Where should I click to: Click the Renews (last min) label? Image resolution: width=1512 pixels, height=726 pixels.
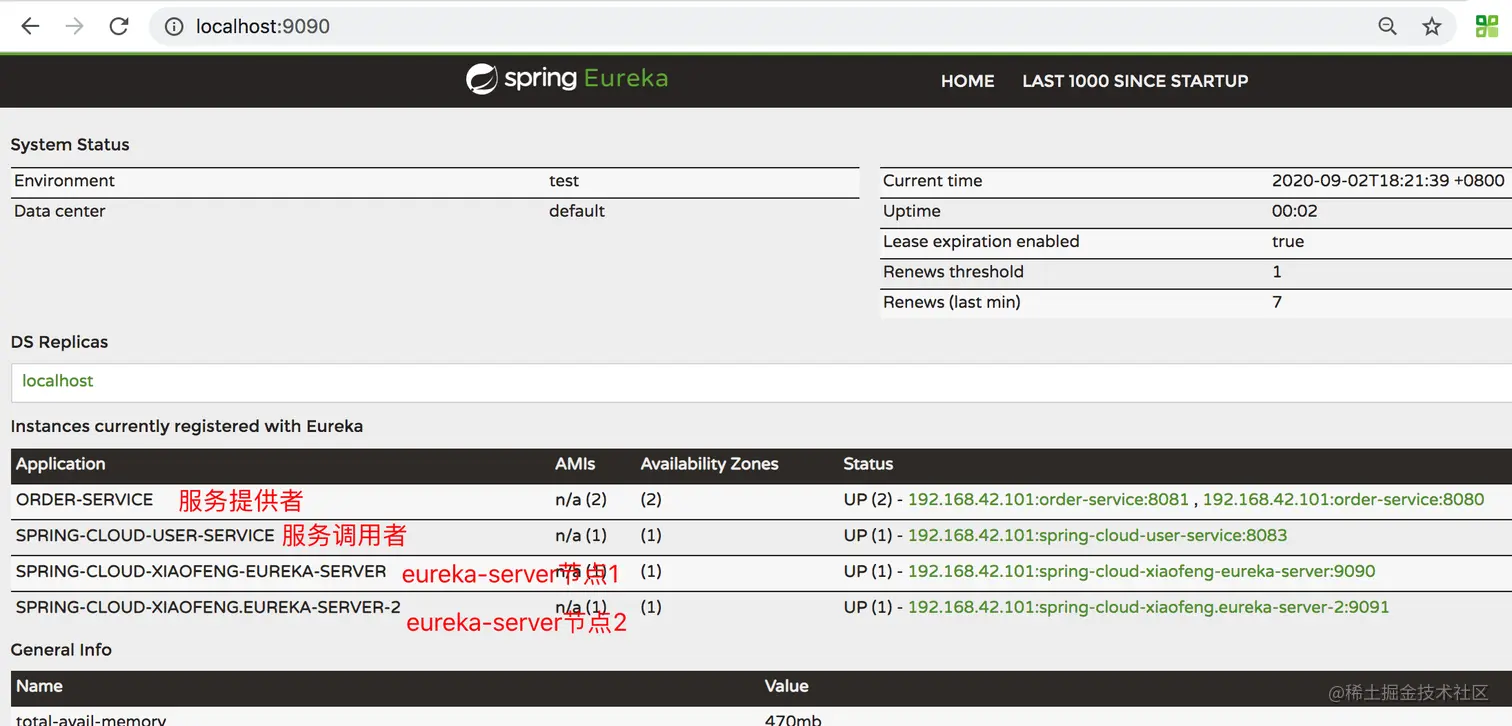[x=951, y=302]
